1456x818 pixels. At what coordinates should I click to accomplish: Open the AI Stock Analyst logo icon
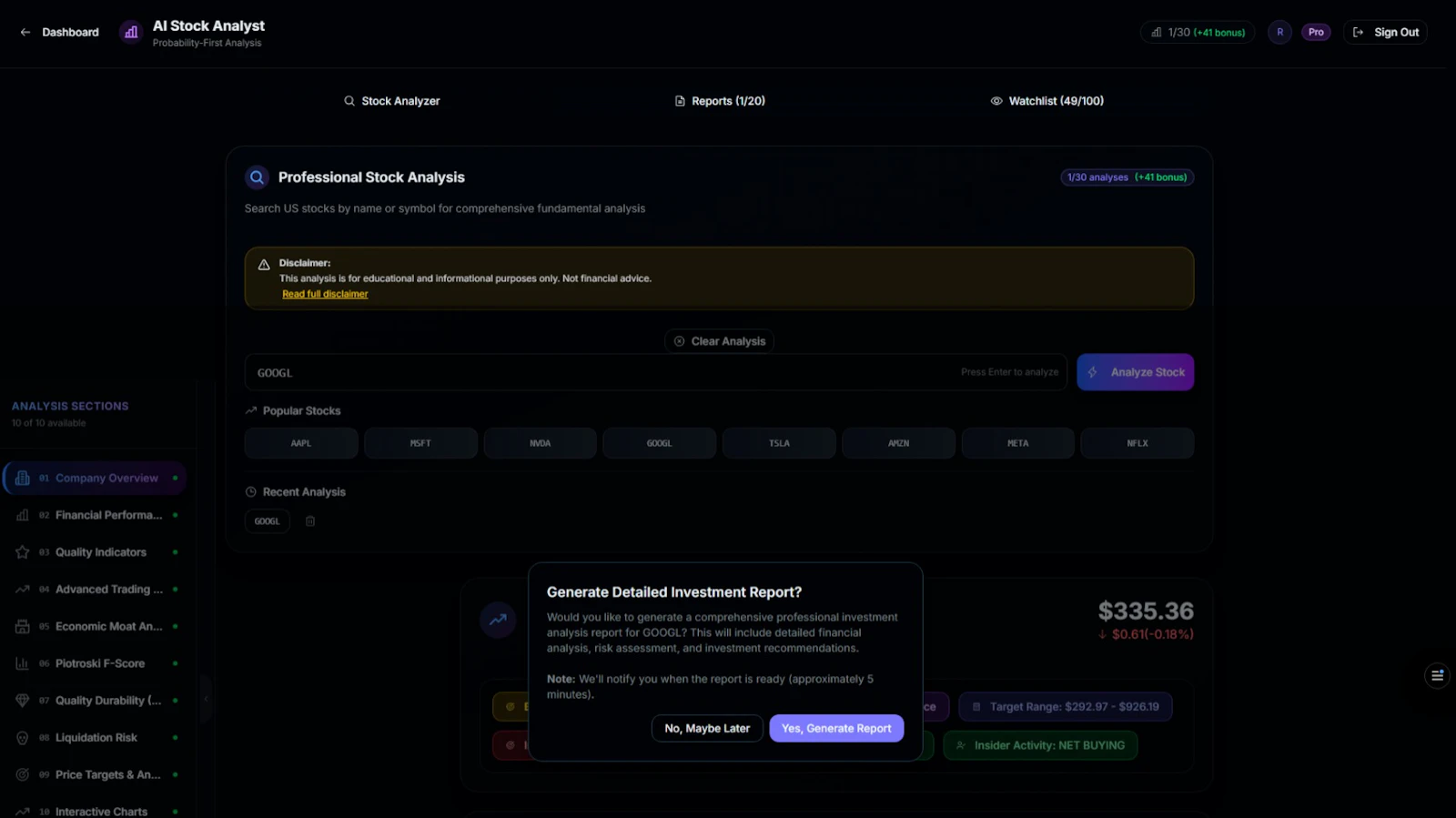point(131,32)
